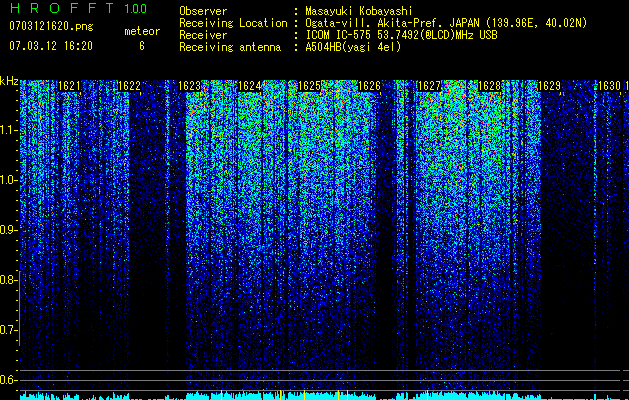Click the kHz axis unit label
Screen dimensions: 629x400
tap(9, 81)
